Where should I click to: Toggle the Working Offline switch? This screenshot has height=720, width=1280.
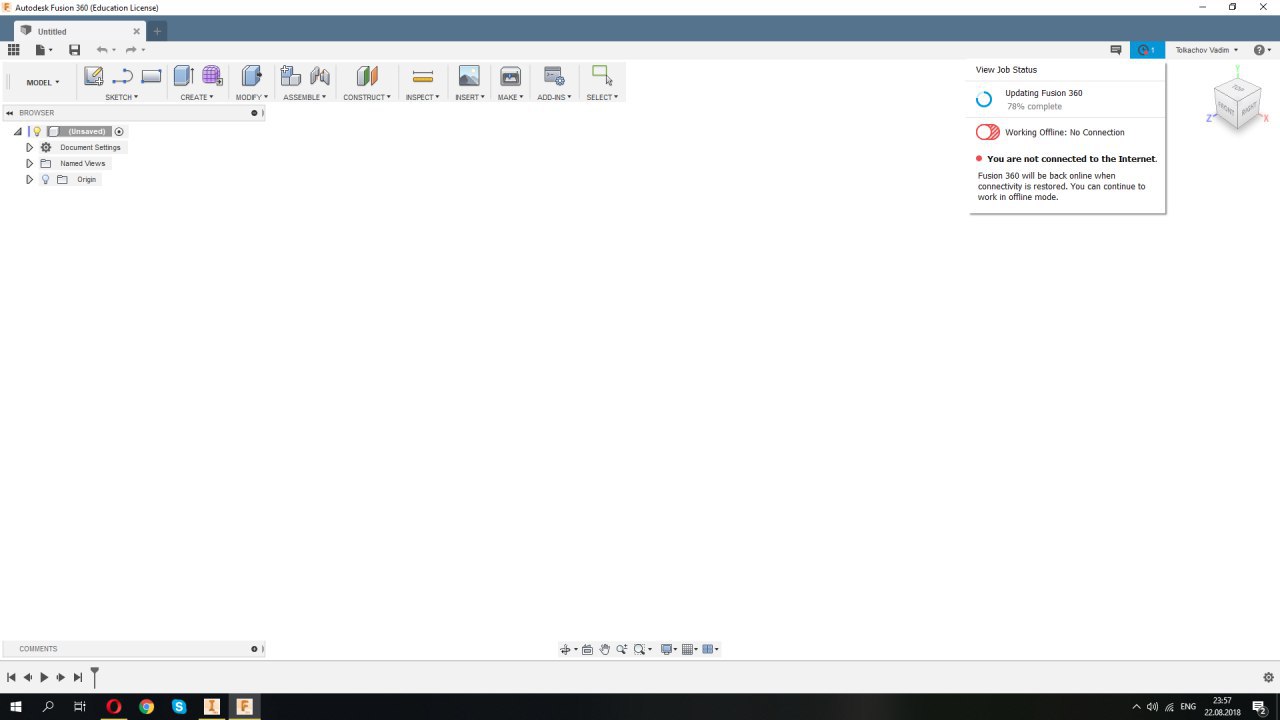tap(987, 132)
